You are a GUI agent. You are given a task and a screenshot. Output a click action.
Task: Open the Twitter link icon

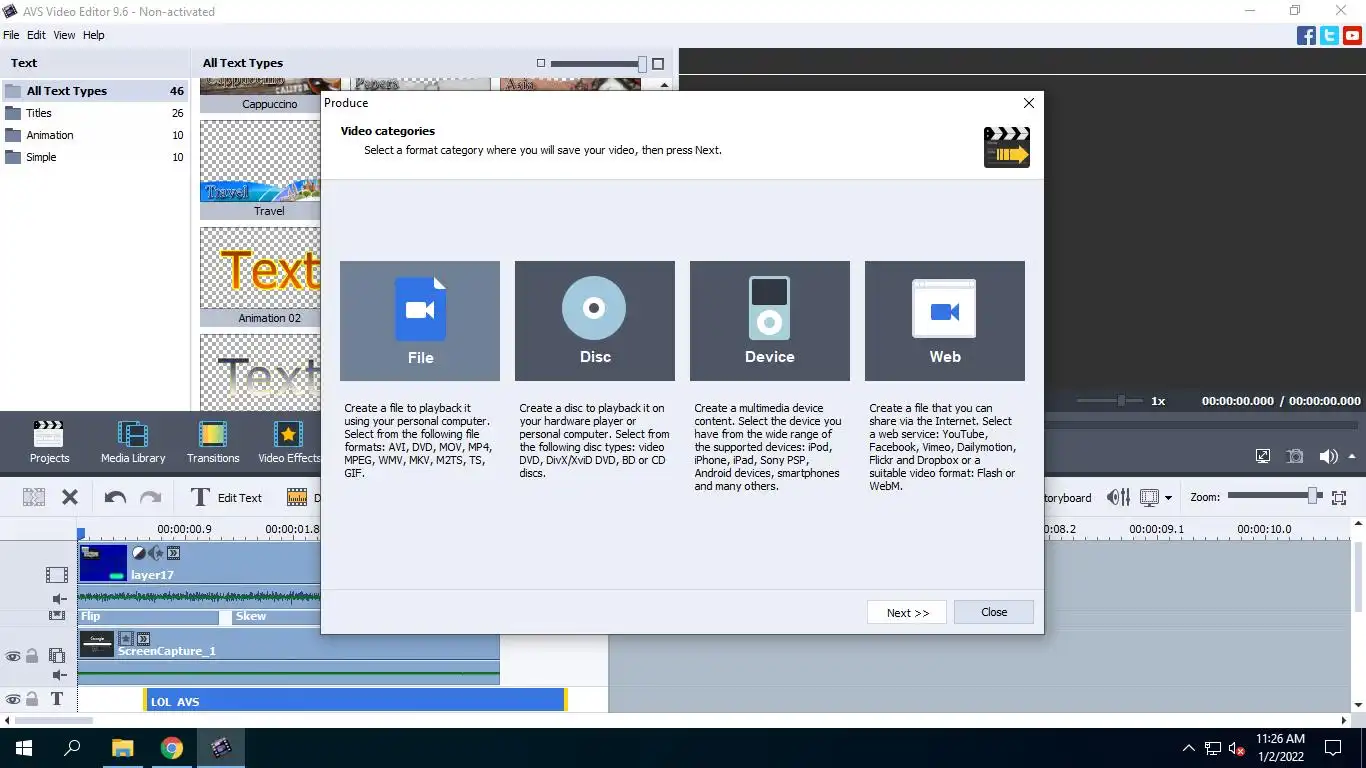(x=1329, y=36)
